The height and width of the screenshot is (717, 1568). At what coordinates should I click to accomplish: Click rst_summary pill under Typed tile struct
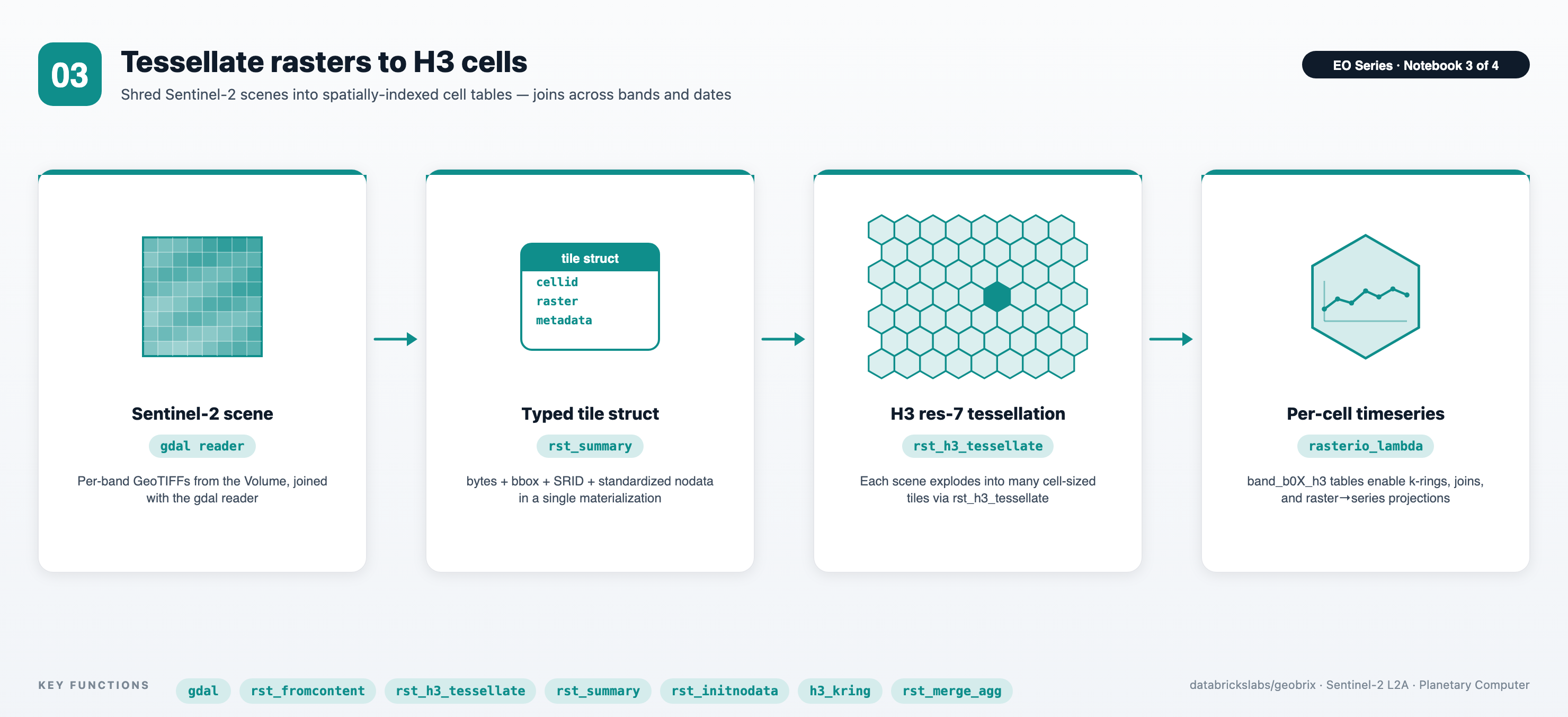tap(590, 446)
